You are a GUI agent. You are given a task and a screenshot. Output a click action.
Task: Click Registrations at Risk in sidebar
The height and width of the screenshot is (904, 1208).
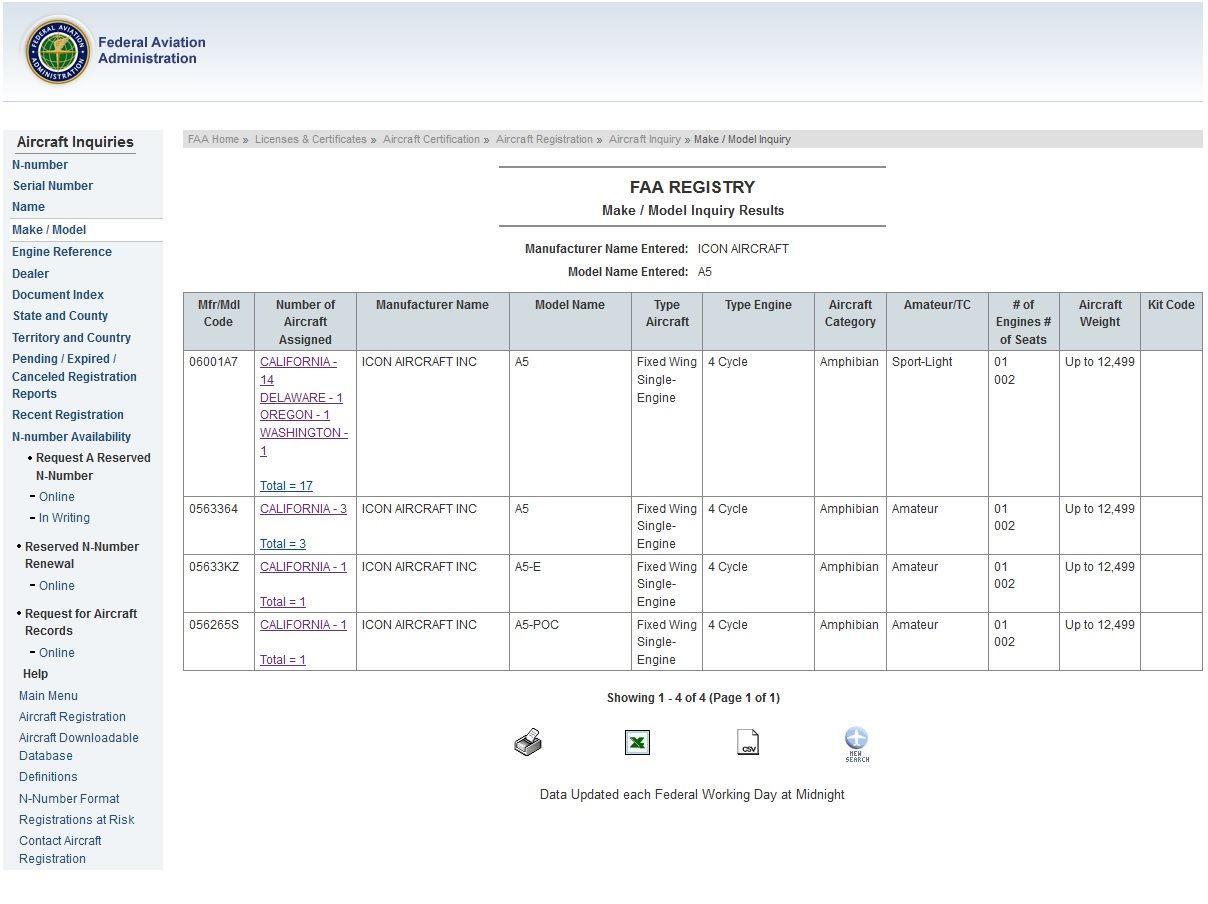click(76, 820)
